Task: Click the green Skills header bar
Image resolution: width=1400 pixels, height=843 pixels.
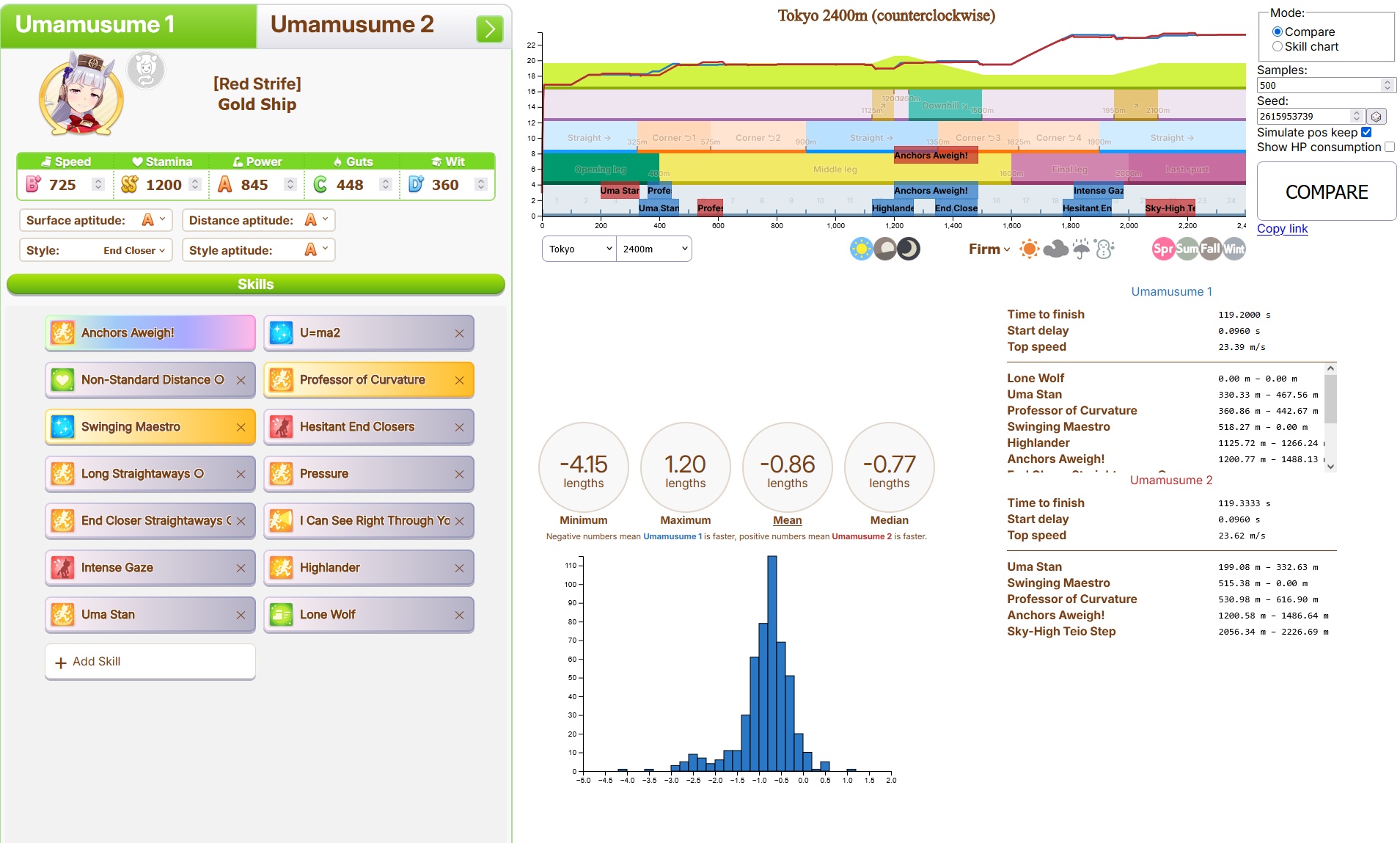Action: tap(256, 284)
